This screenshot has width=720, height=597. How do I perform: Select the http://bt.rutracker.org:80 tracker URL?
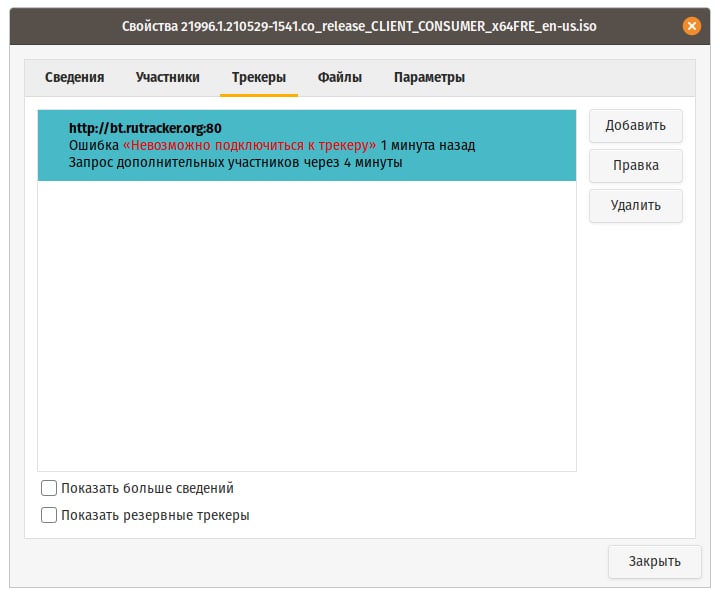click(145, 128)
